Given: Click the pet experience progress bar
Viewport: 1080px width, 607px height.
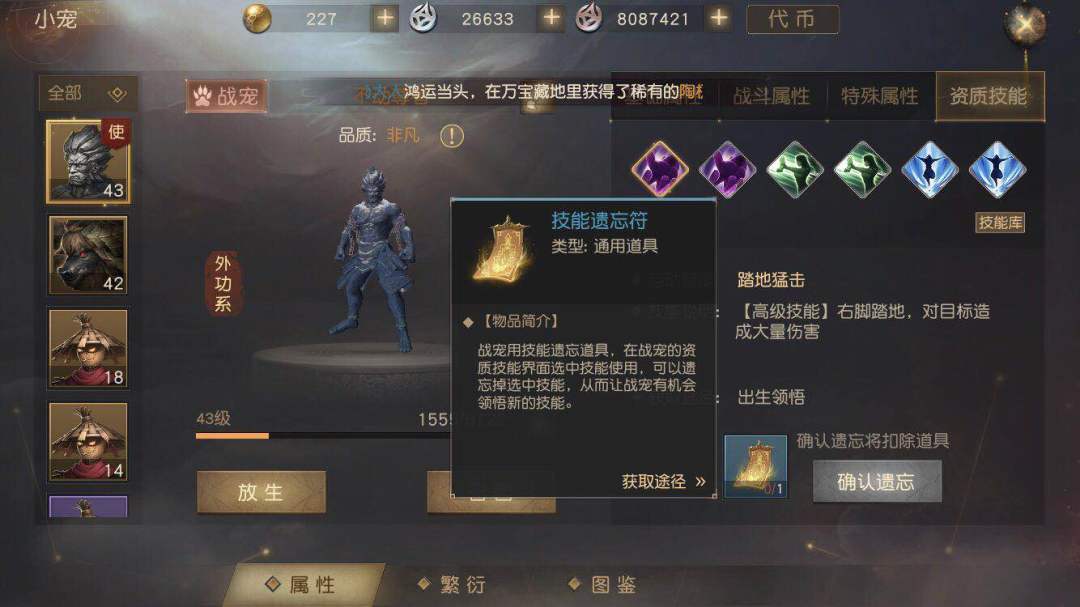Looking at the screenshot, I should (323, 435).
